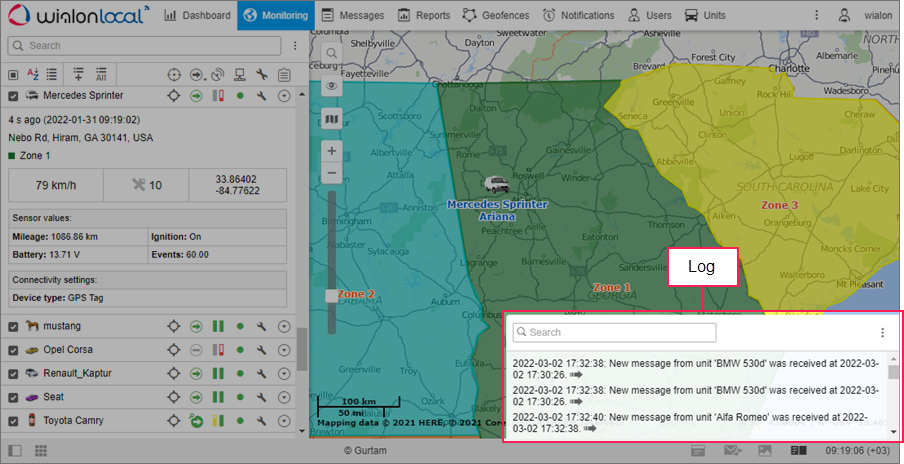This screenshot has width=904, height=464.
Task: Expand the Seat actions dropdown
Action: (284, 398)
